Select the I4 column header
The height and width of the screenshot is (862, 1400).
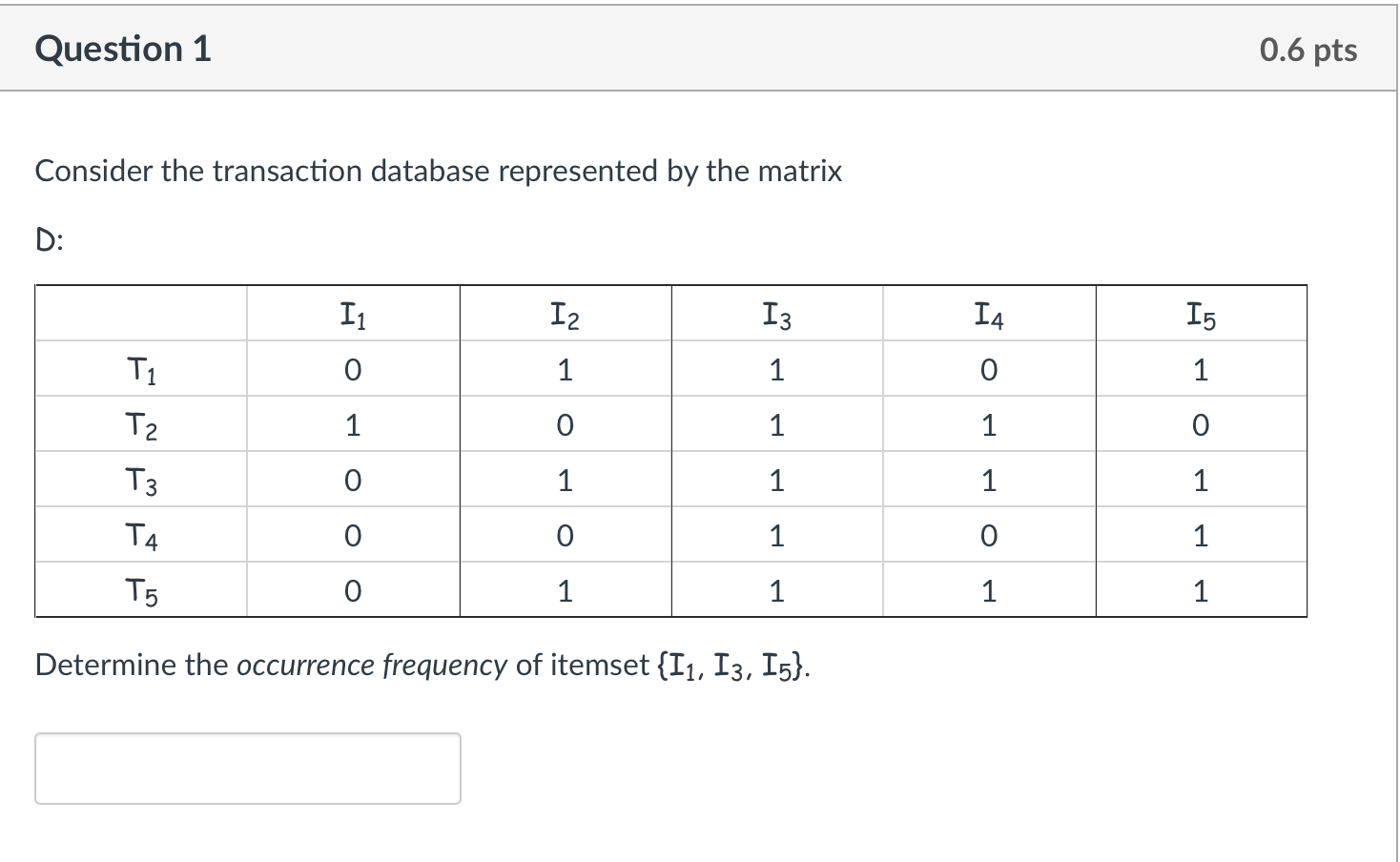(989, 314)
